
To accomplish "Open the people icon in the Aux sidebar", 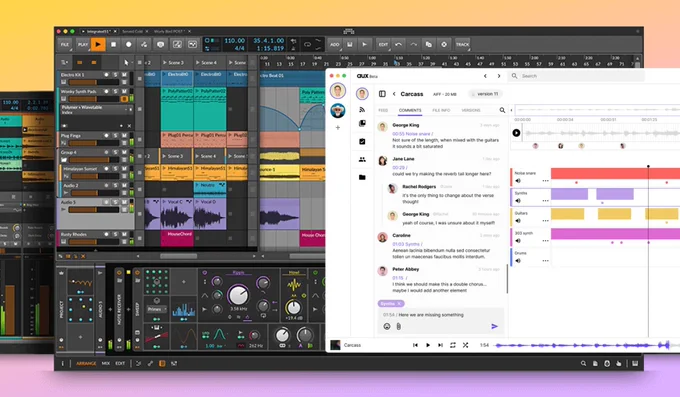I will [362, 160].
